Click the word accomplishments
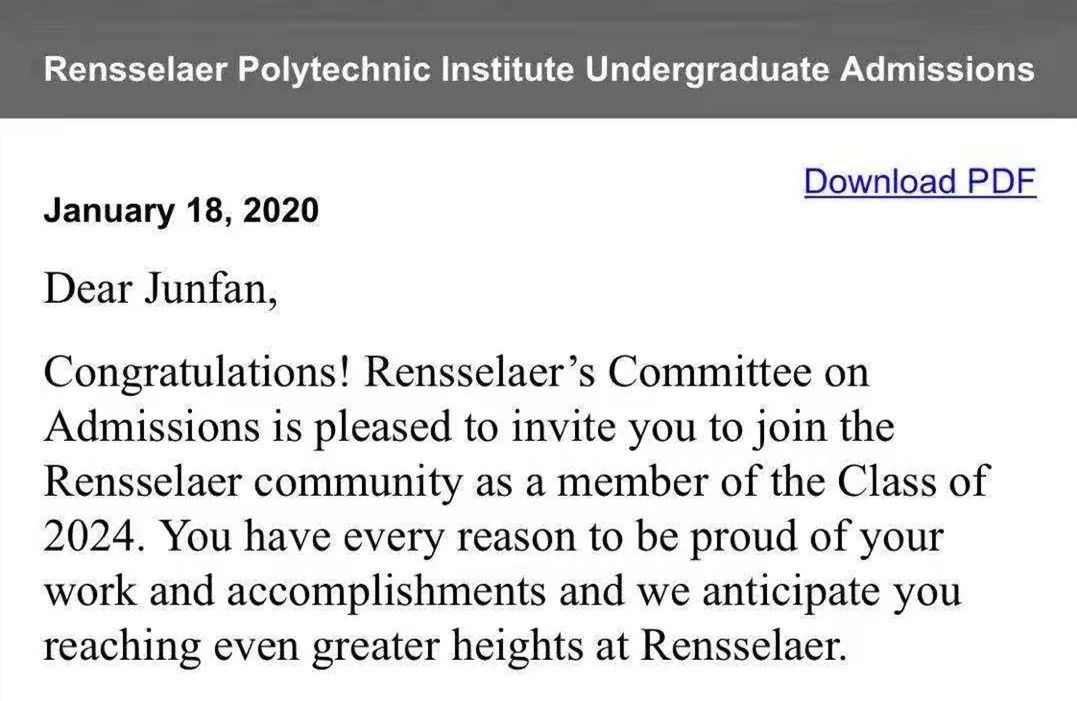Viewport: 1077px width, 701px height. click(386, 592)
